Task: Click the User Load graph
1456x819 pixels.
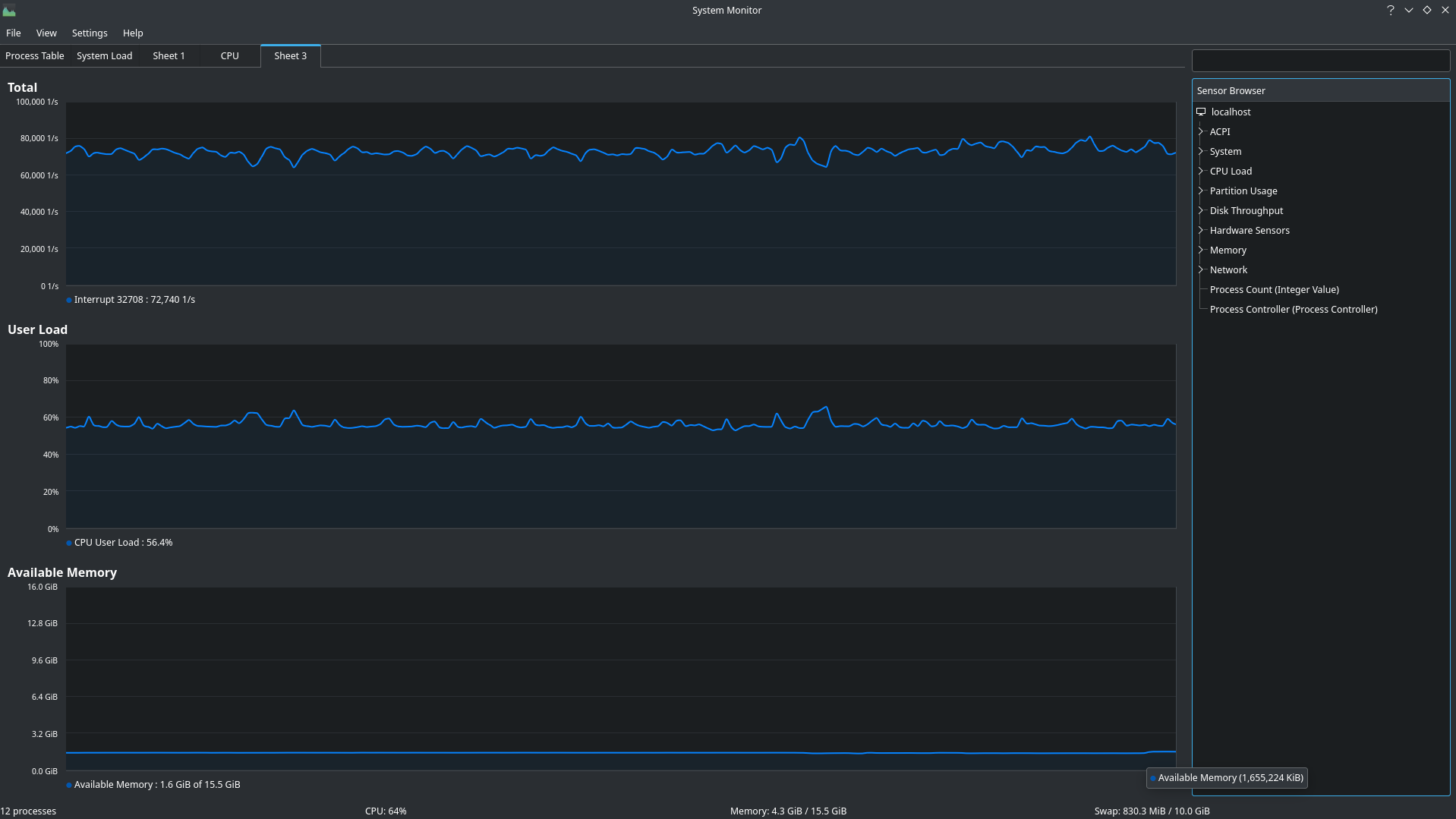Action: click(x=621, y=436)
